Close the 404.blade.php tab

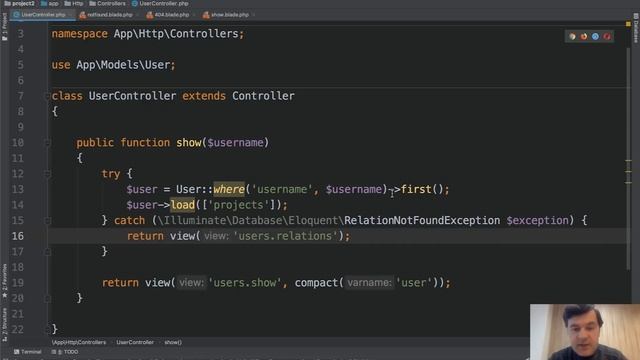(193, 15)
